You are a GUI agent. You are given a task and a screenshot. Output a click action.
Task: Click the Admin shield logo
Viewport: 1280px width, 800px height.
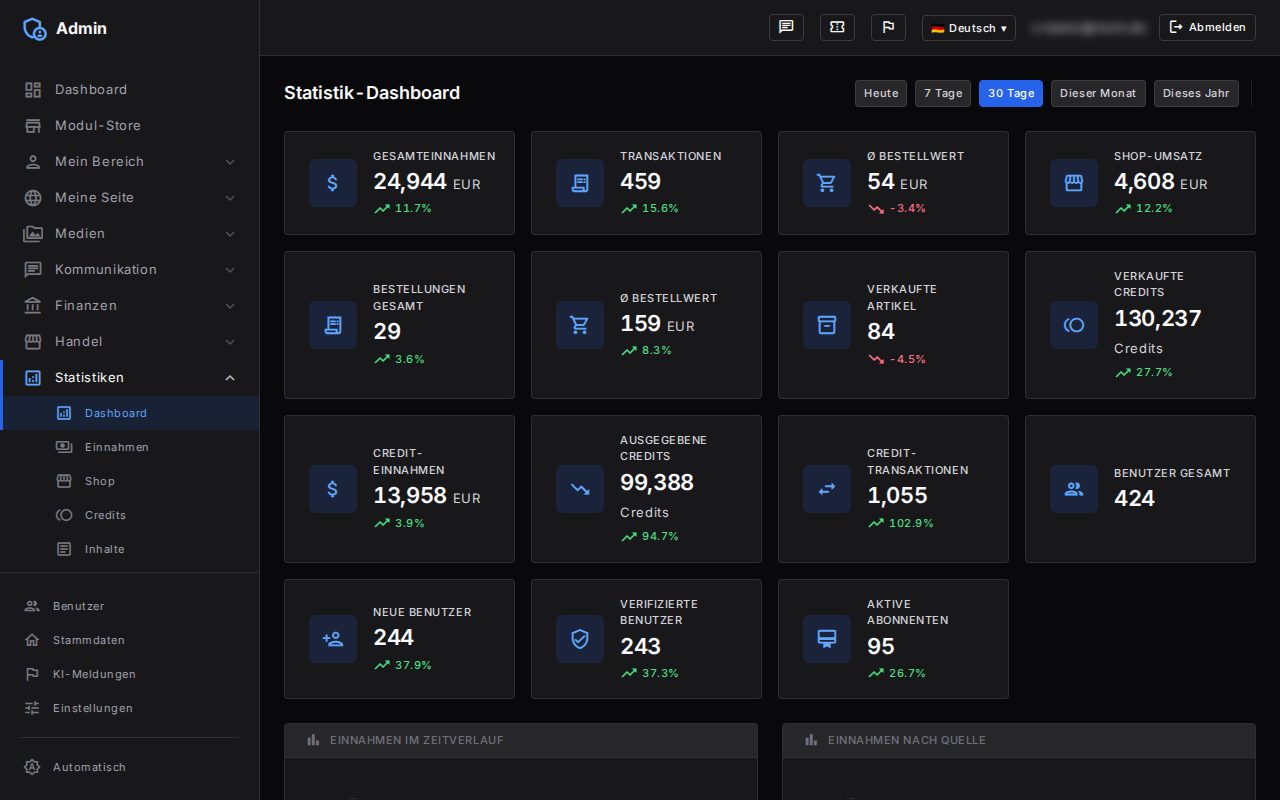point(35,28)
